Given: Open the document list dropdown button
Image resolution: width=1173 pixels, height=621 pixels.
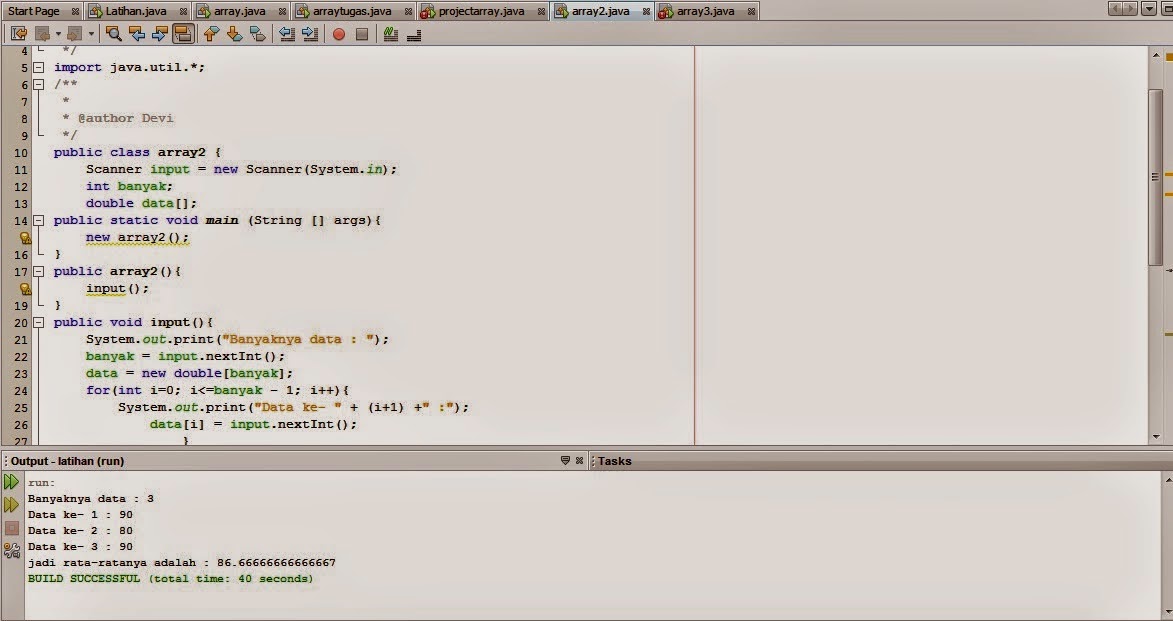Looking at the screenshot, I should [1149, 9].
